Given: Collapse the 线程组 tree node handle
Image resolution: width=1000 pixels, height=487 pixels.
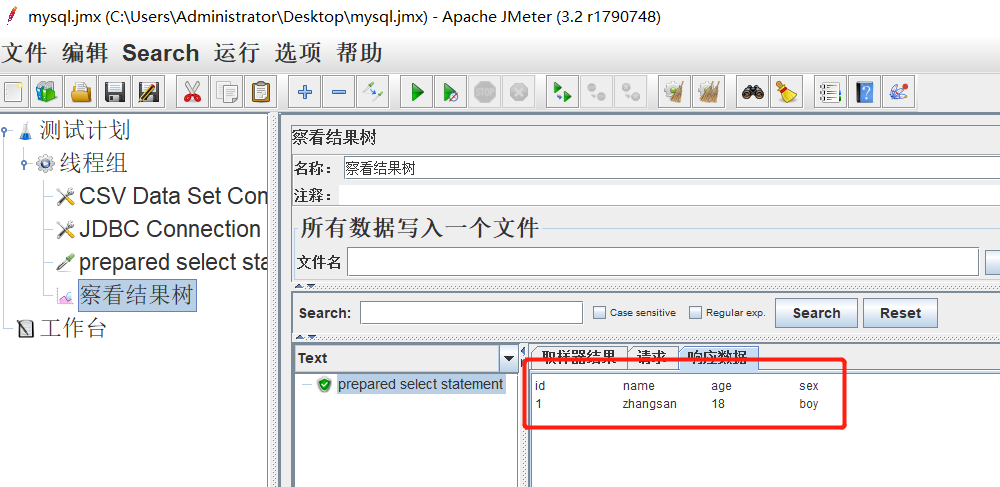Looking at the screenshot, I should click(24, 164).
